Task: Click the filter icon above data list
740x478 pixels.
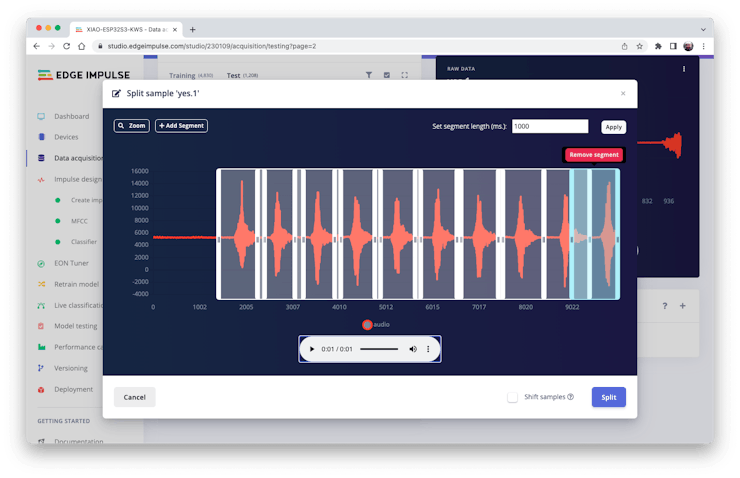Action: click(369, 75)
